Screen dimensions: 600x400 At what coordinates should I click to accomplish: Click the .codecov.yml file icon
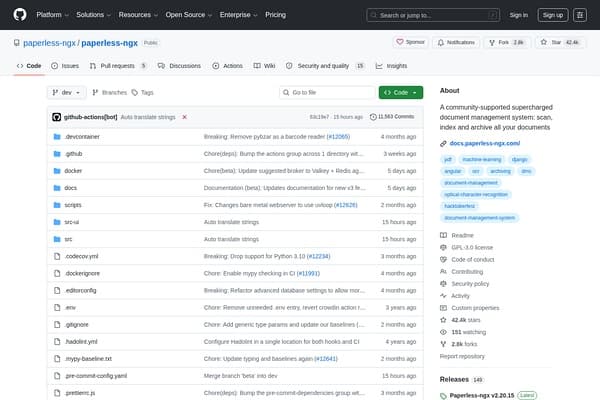pos(57,256)
